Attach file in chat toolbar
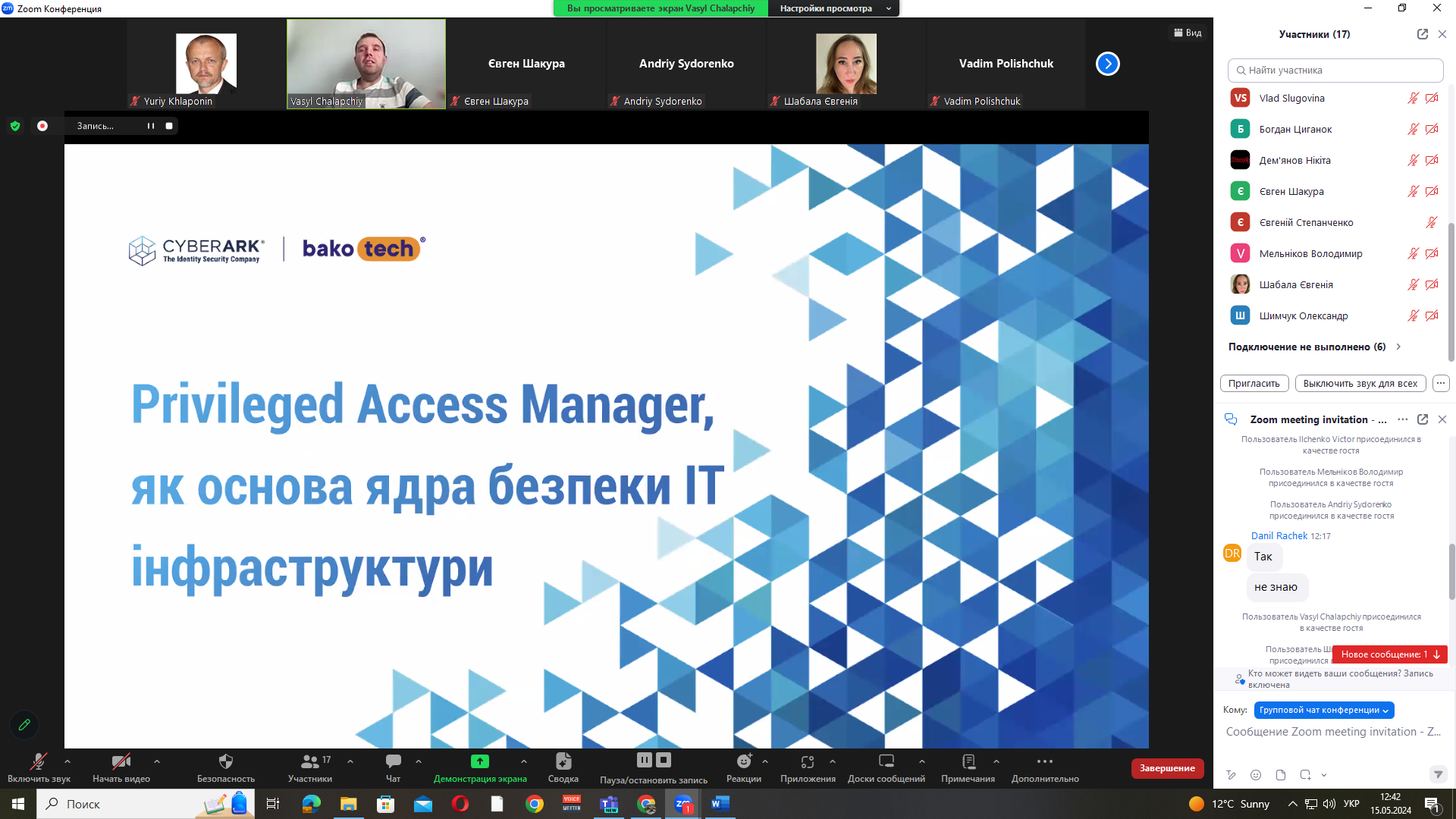Screen dimensions: 1456x819 click(x=1280, y=774)
